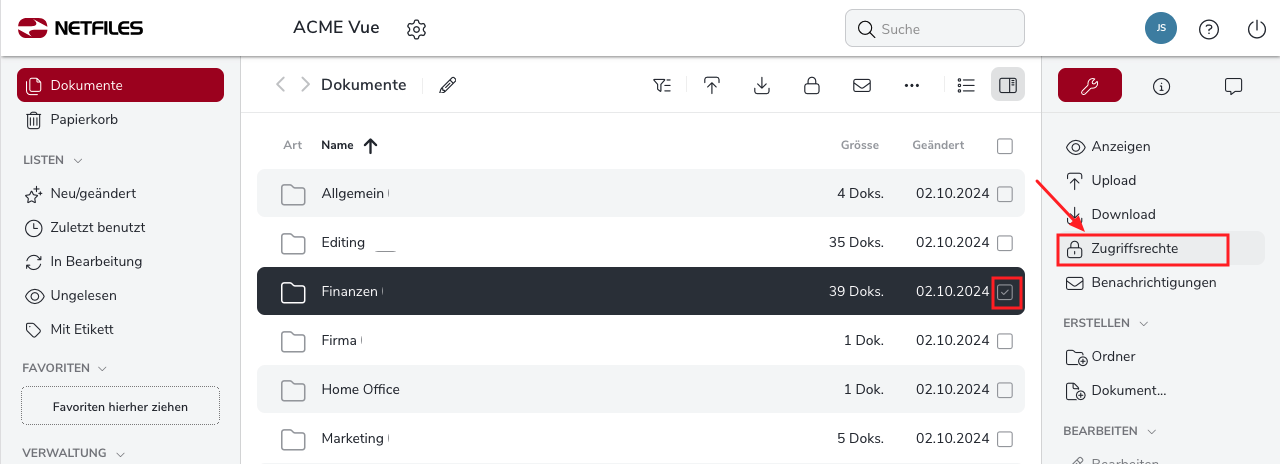1280x464 pixels.
Task: Click the envelope notification toolbar icon
Action: pyautogui.click(x=862, y=85)
